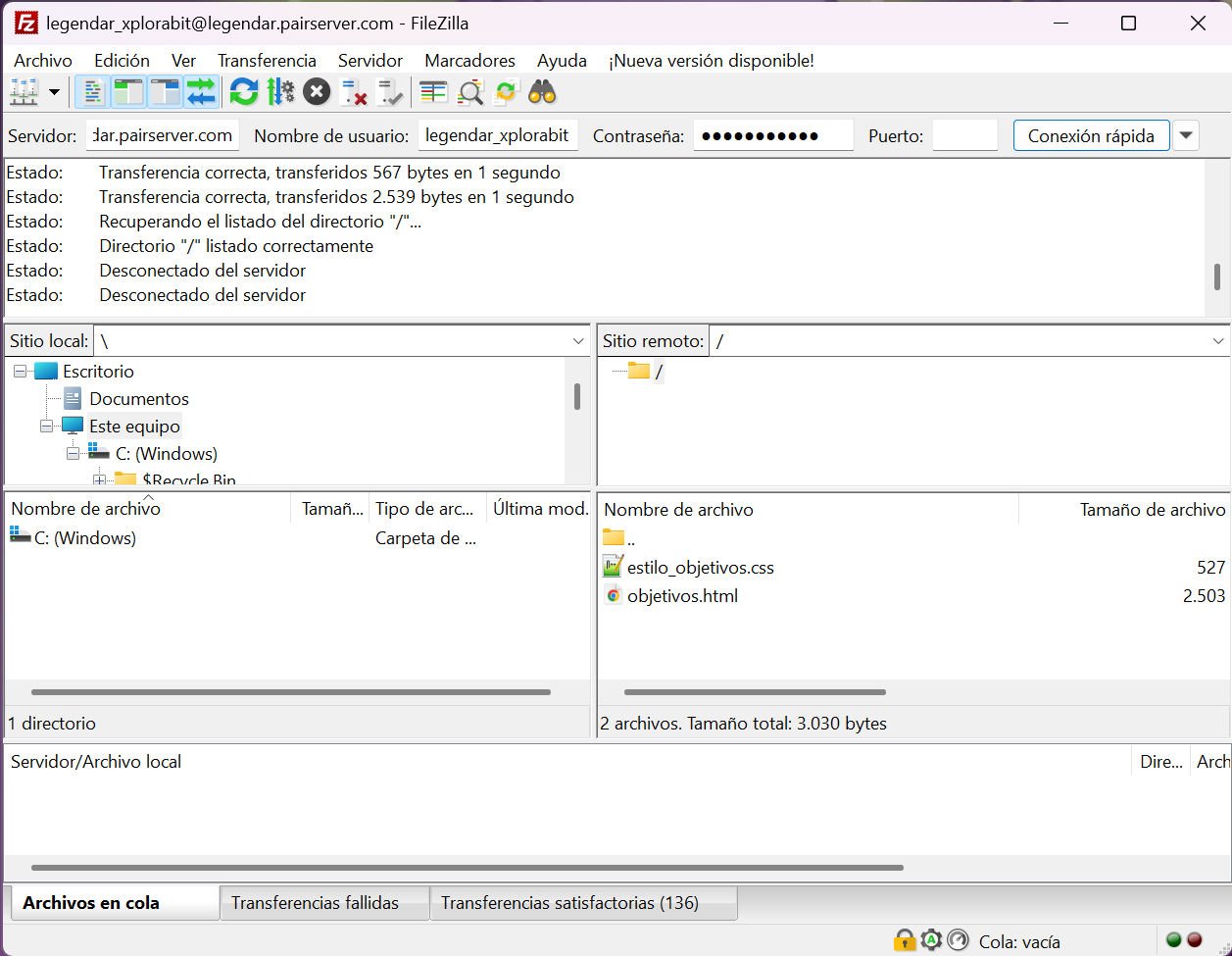
Task: Click into the Puerto input field
Action: pyautogui.click(x=964, y=135)
